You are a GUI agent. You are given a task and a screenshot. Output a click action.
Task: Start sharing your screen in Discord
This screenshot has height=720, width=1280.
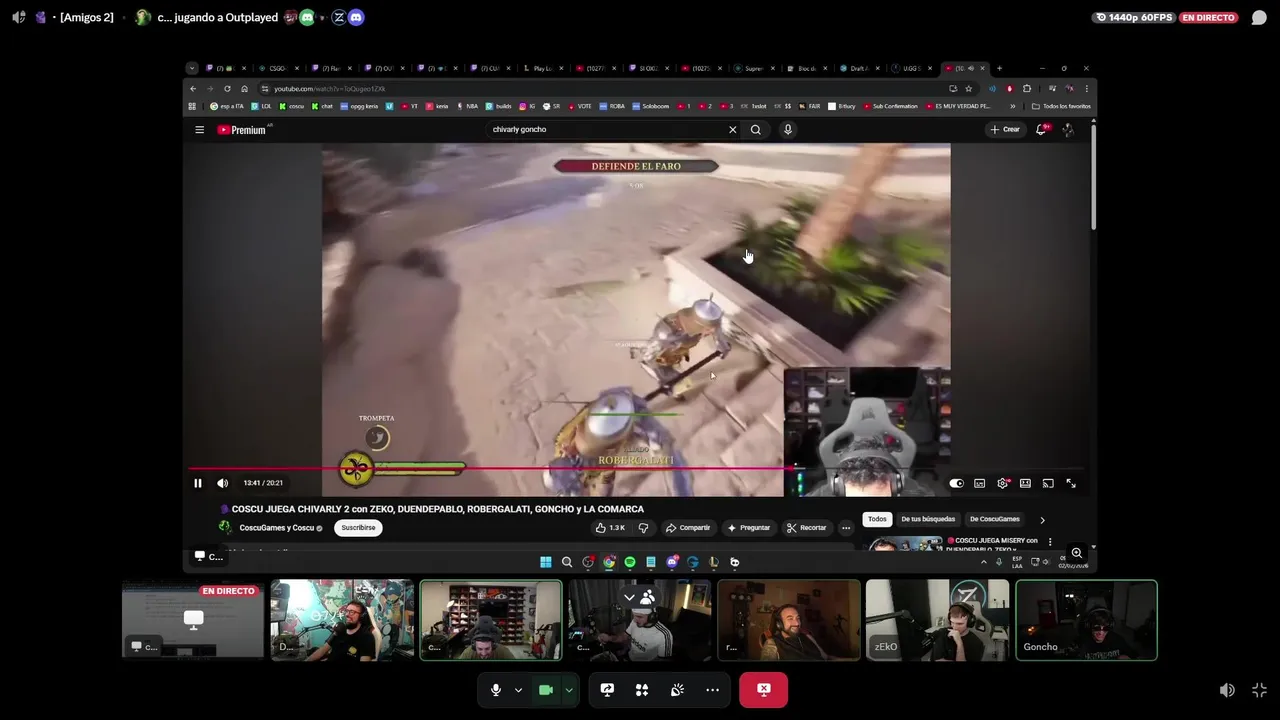point(607,690)
